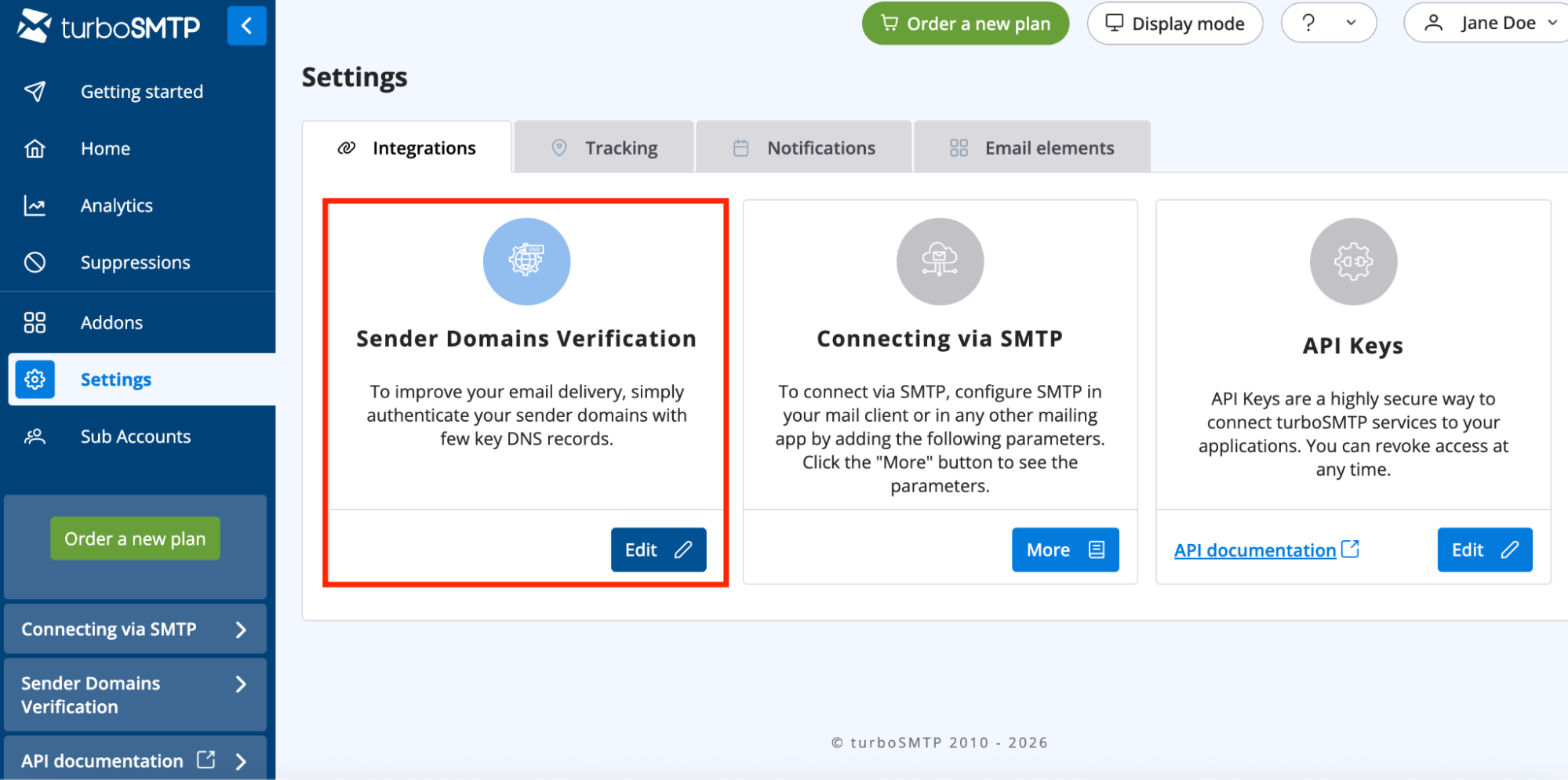This screenshot has width=1568, height=780.
Task: Click the Analytics chart icon
Action: tap(35, 205)
